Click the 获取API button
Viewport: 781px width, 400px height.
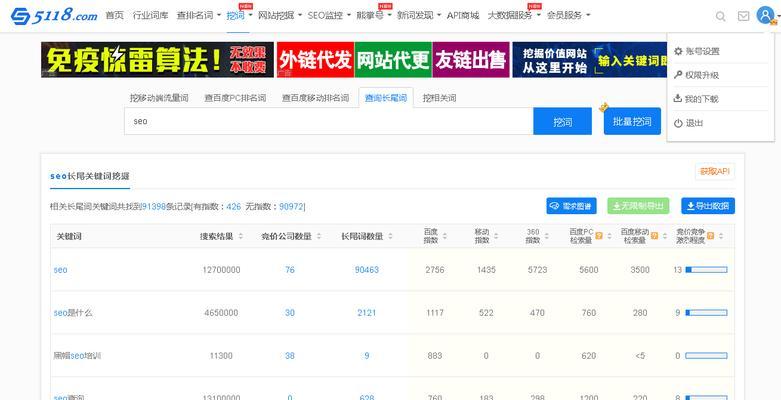(x=715, y=171)
